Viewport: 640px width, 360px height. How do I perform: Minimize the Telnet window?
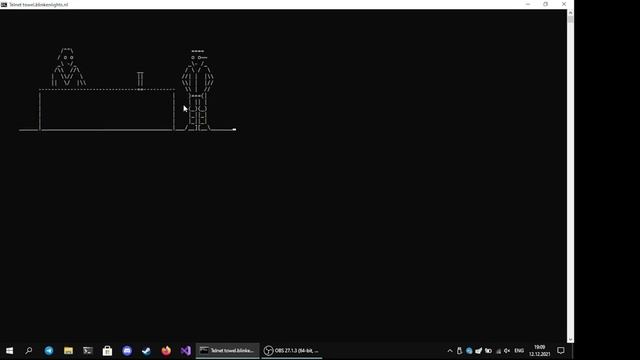pos(528,4)
